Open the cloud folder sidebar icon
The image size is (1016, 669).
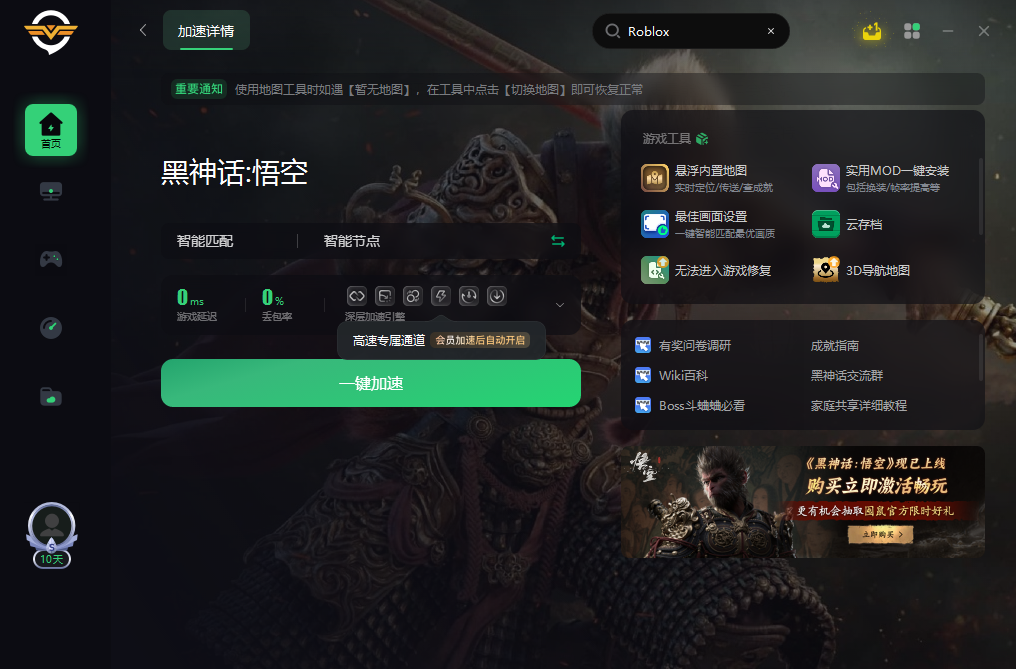coord(51,396)
